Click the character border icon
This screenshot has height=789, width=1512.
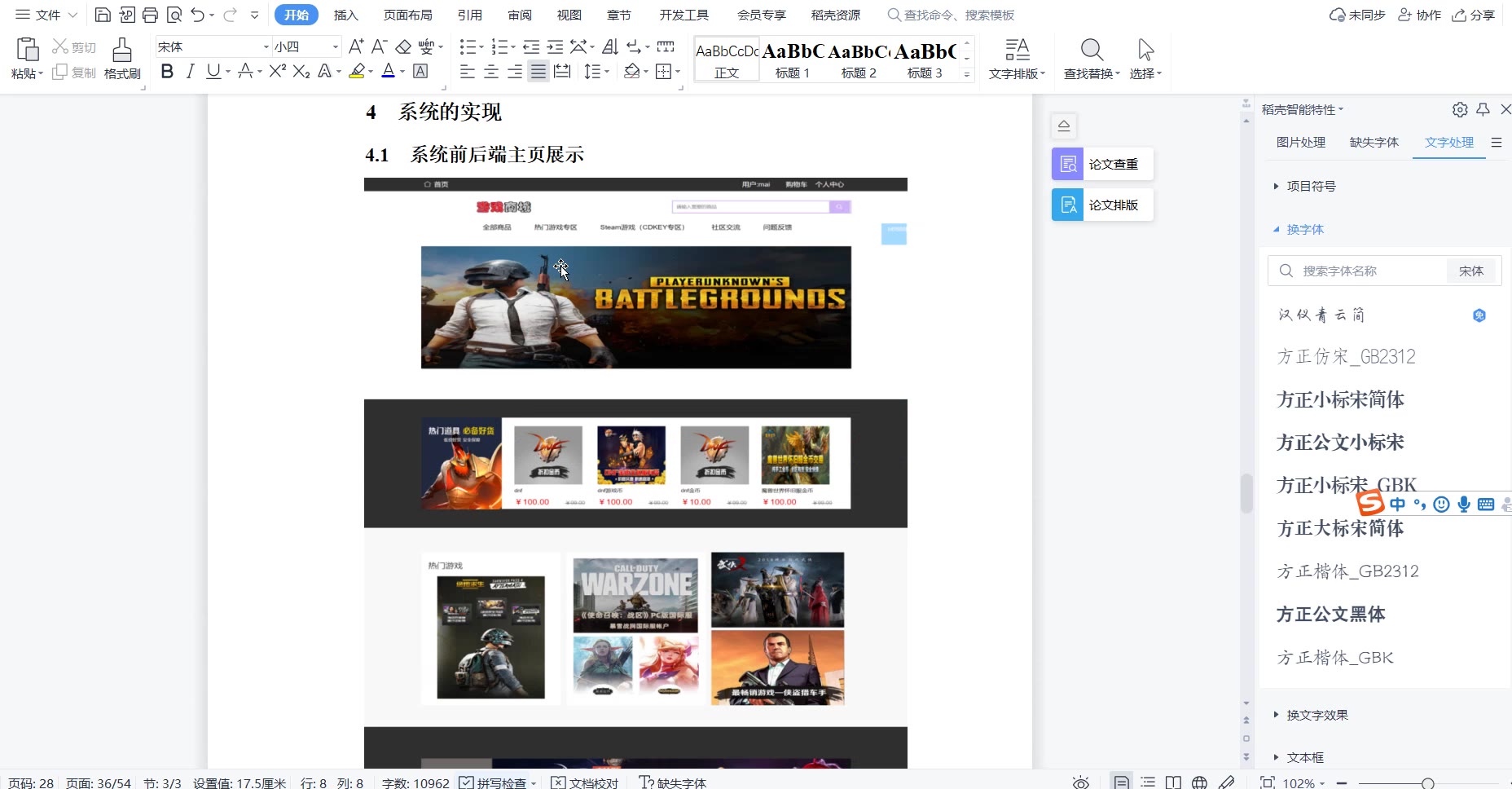420,71
